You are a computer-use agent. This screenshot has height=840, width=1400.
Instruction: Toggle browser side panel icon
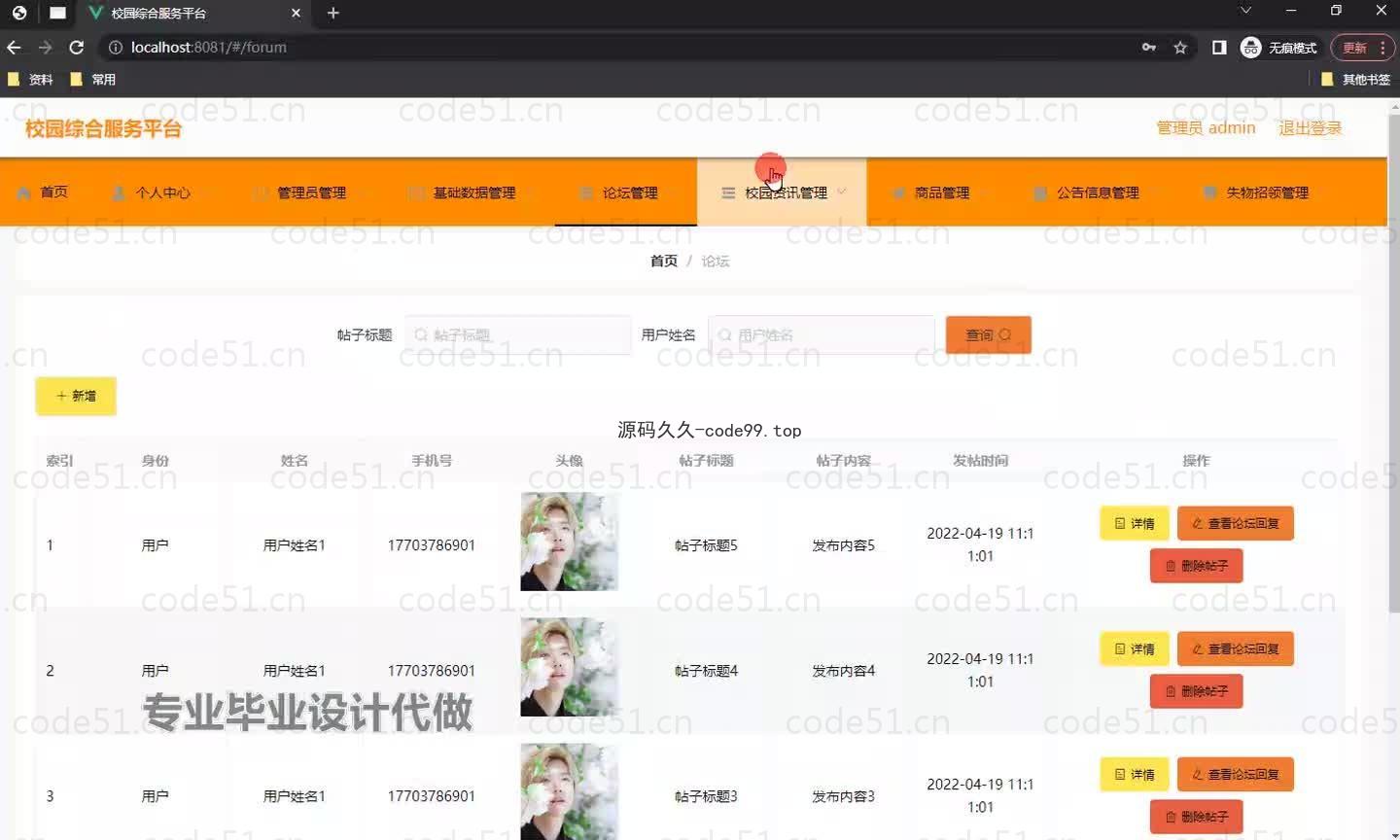tap(1219, 47)
